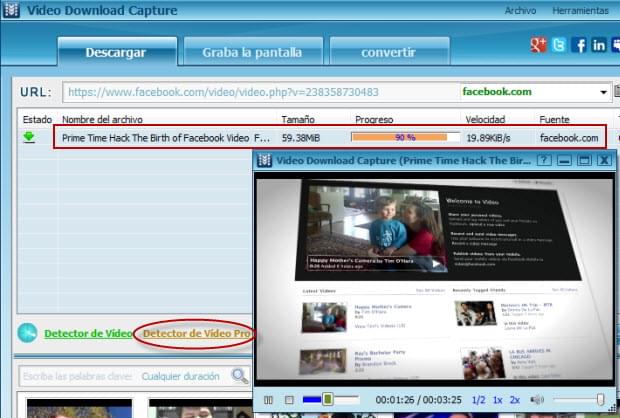The height and width of the screenshot is (418, 620).
Task: Set playback speed to 1x
Action: 497,400
